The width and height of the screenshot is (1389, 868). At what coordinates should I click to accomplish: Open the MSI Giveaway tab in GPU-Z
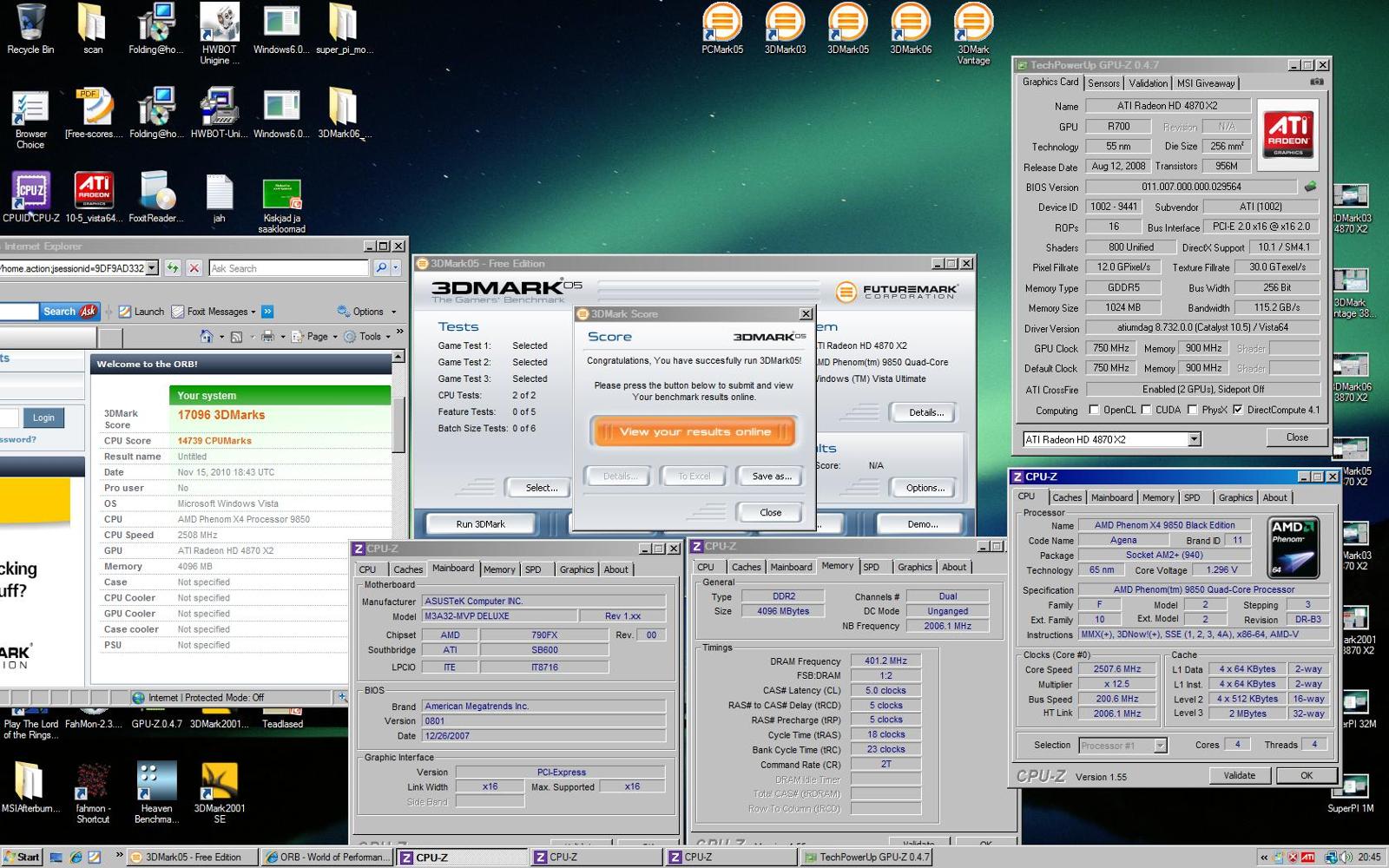(x=1205, y=83)
